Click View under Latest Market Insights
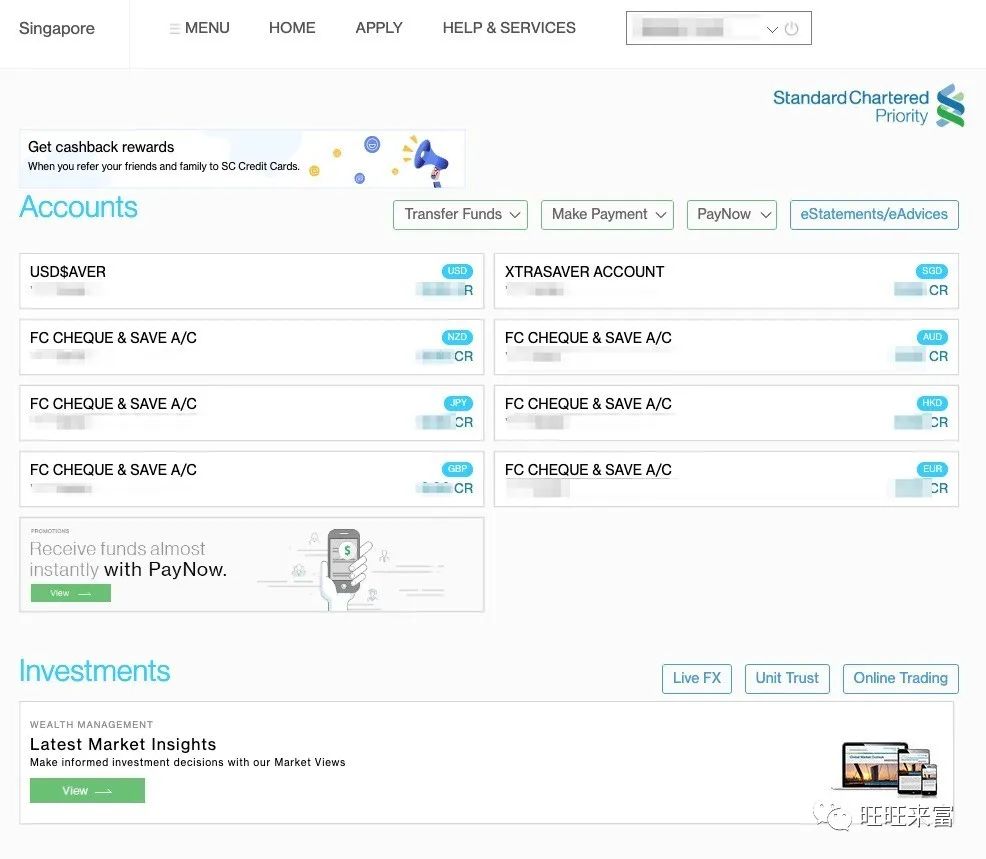986x859 pixels. point(87,790)
